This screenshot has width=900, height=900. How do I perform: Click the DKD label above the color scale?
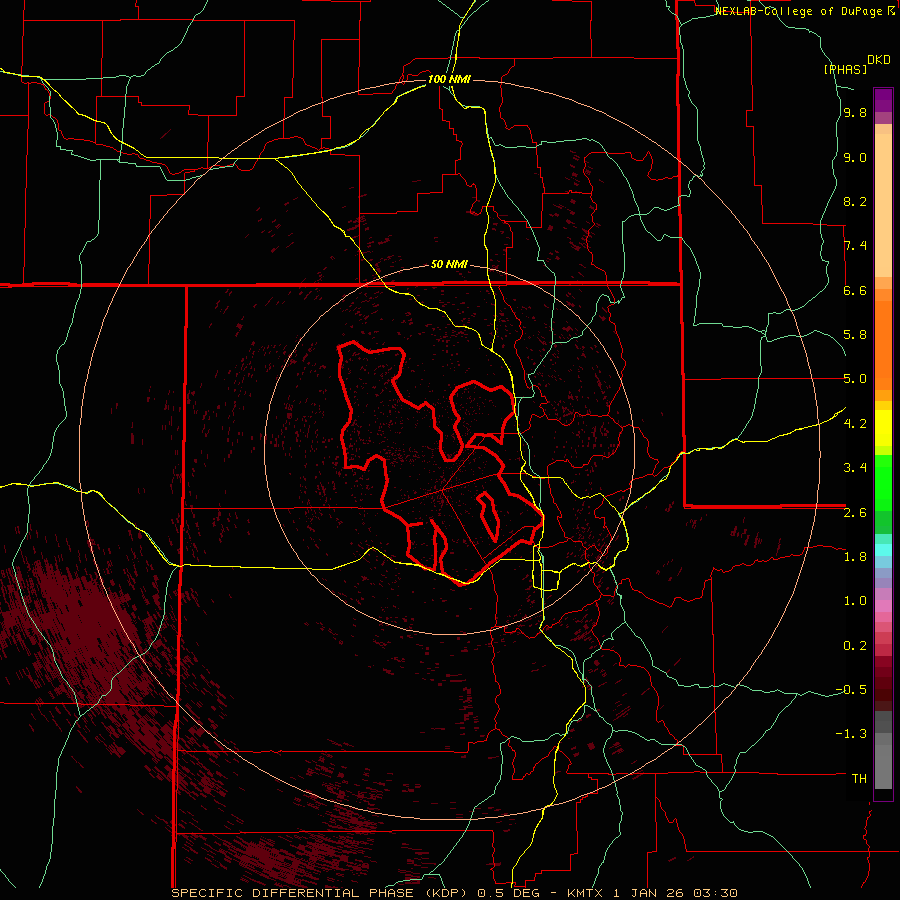[x=879, y=60]
